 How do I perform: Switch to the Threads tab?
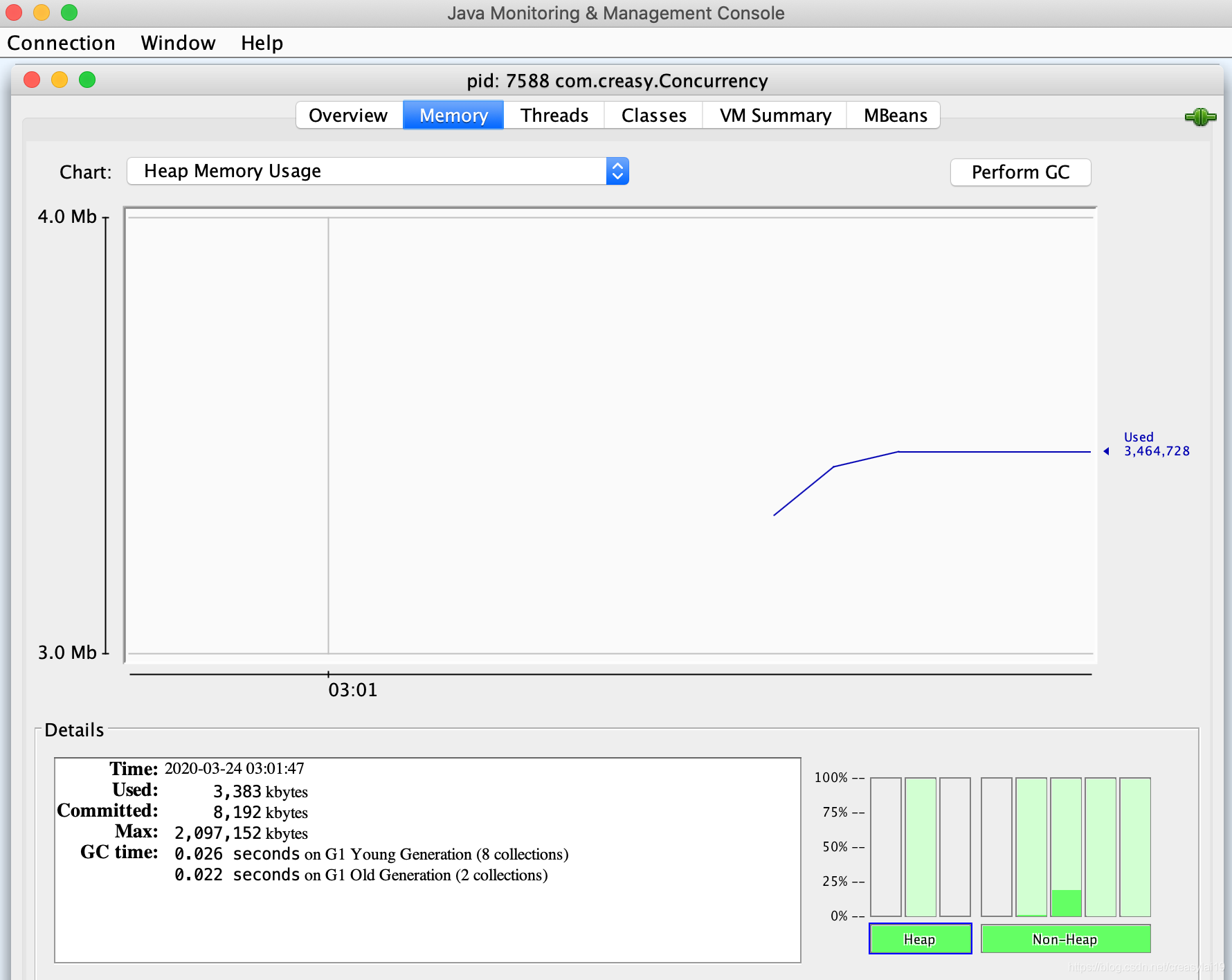click(x=554, y=116)
